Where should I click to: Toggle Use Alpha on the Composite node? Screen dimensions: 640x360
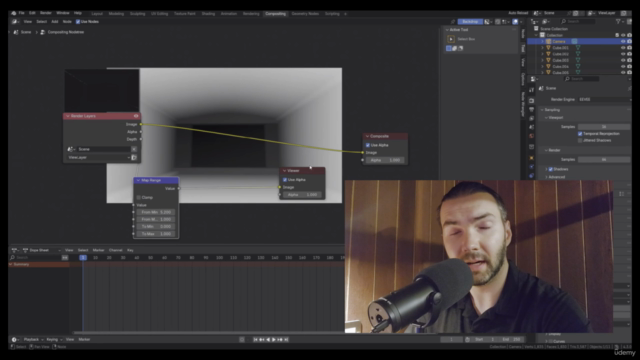pos(368,145)
